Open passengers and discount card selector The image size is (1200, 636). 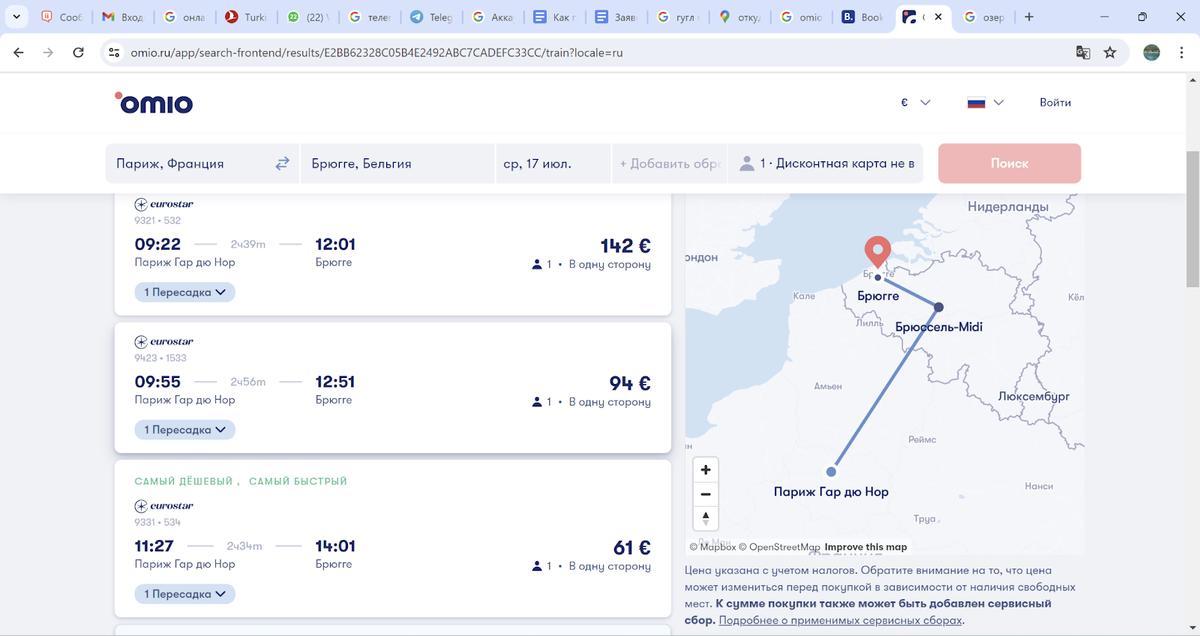[x=828, y=164]
